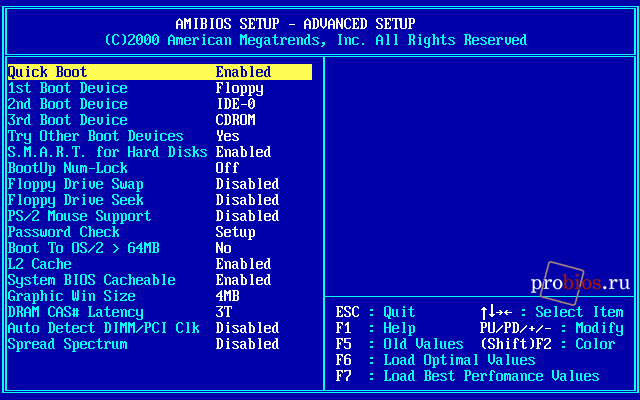Click the Enabled value for L2 Cache
Viewport: 640px width, 400px height.
coord(243,264)
